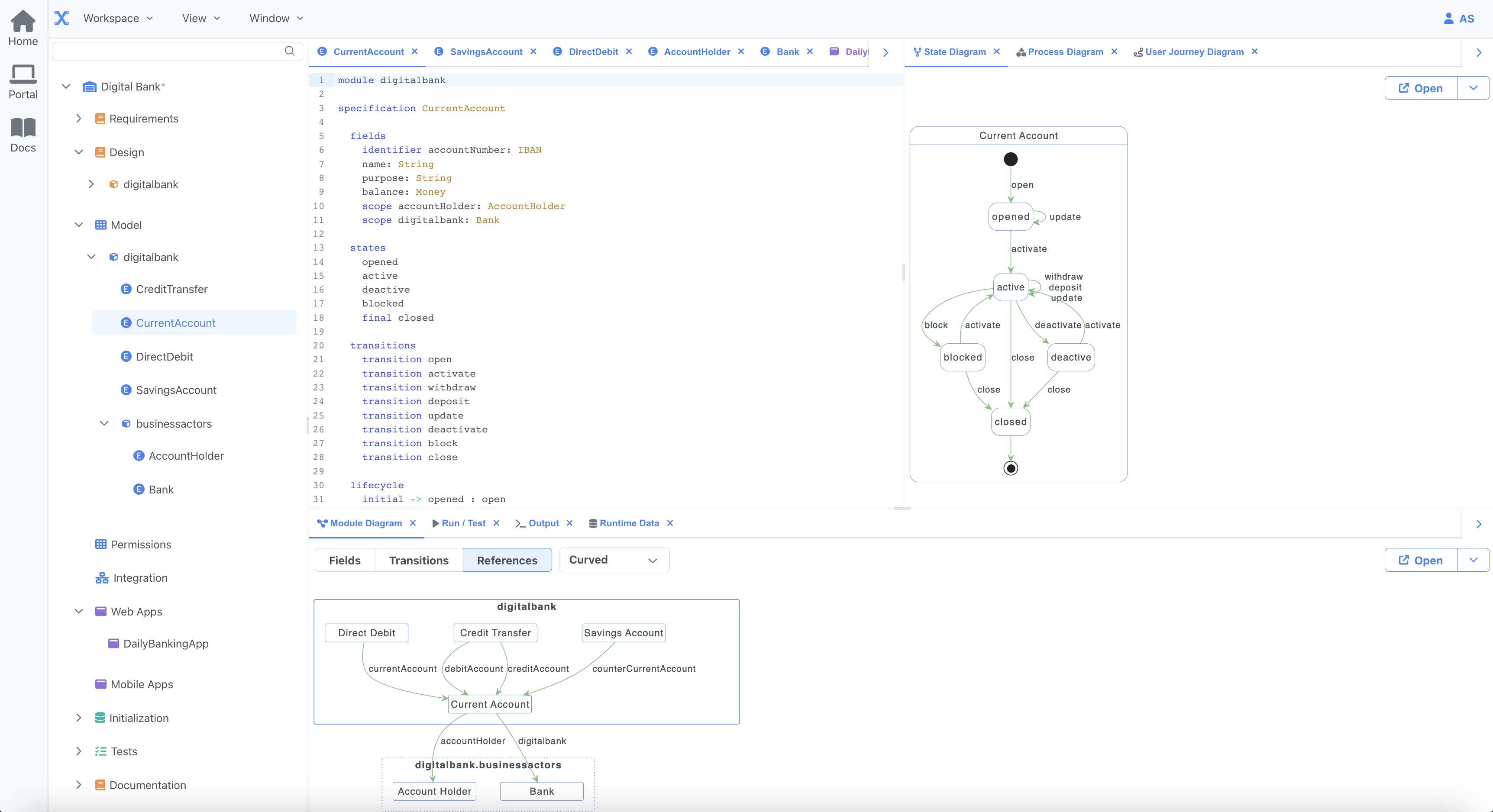This screenshot has width=1493, height=812.
Task: Click the right-scroll chevron at the editor tab bar
Action: pos(885,52)
